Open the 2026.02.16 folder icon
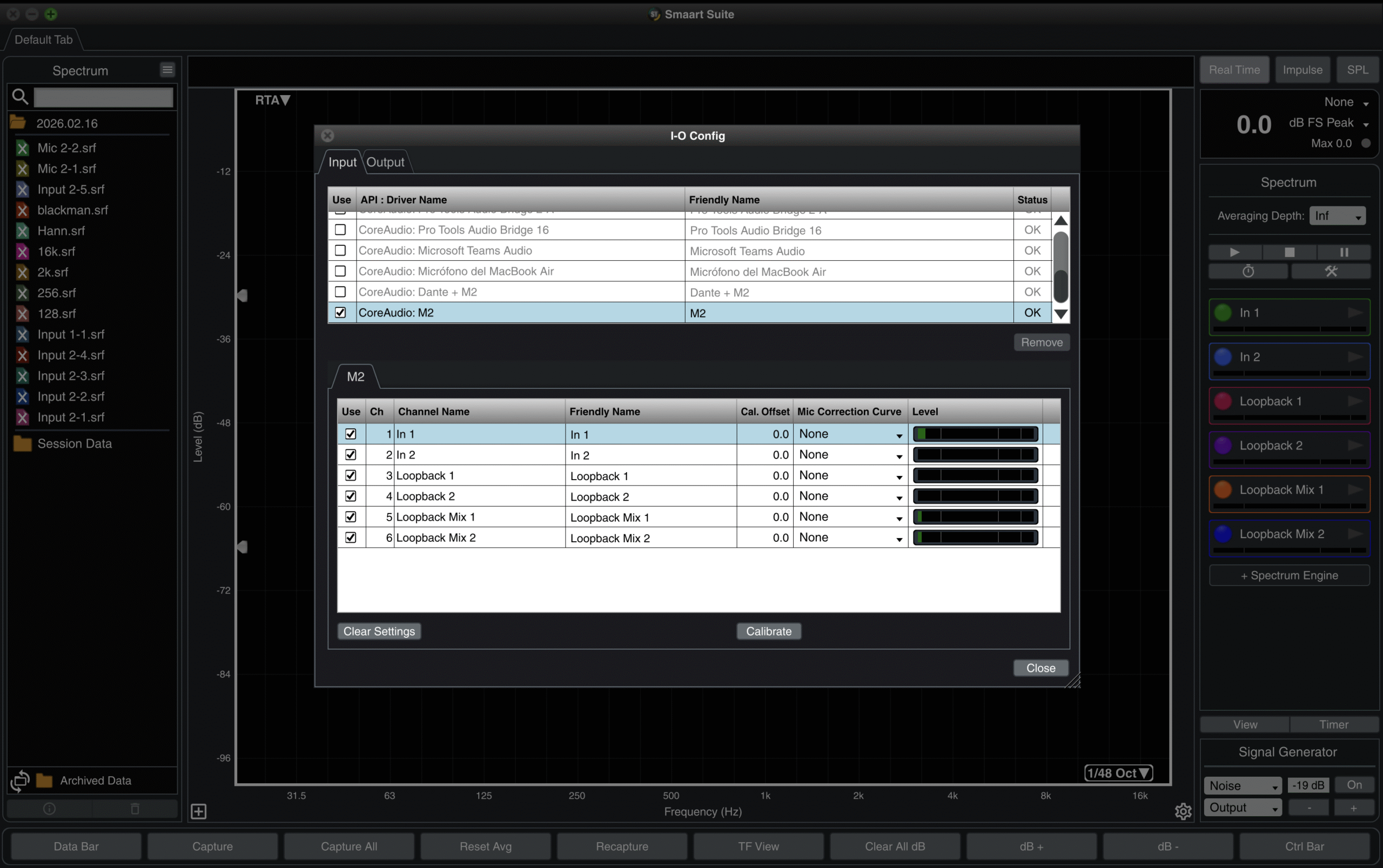This screenshot has width=1383, height=868. tap(18, 122)
